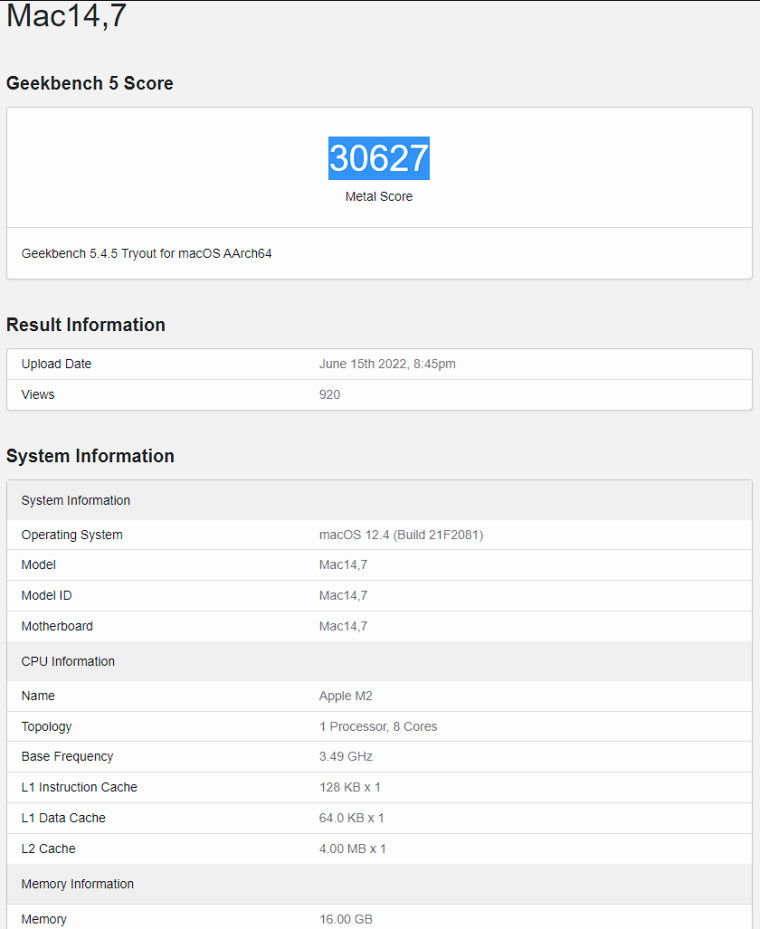Click the Memory Information section header

(379, 884)
